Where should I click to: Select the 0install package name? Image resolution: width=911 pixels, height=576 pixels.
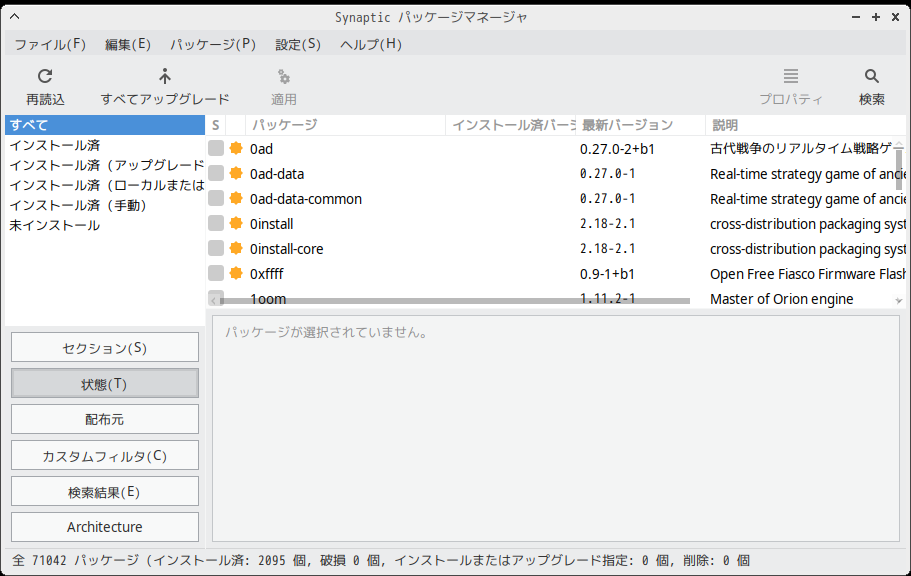pyautogui.click(x=271, y=224)
